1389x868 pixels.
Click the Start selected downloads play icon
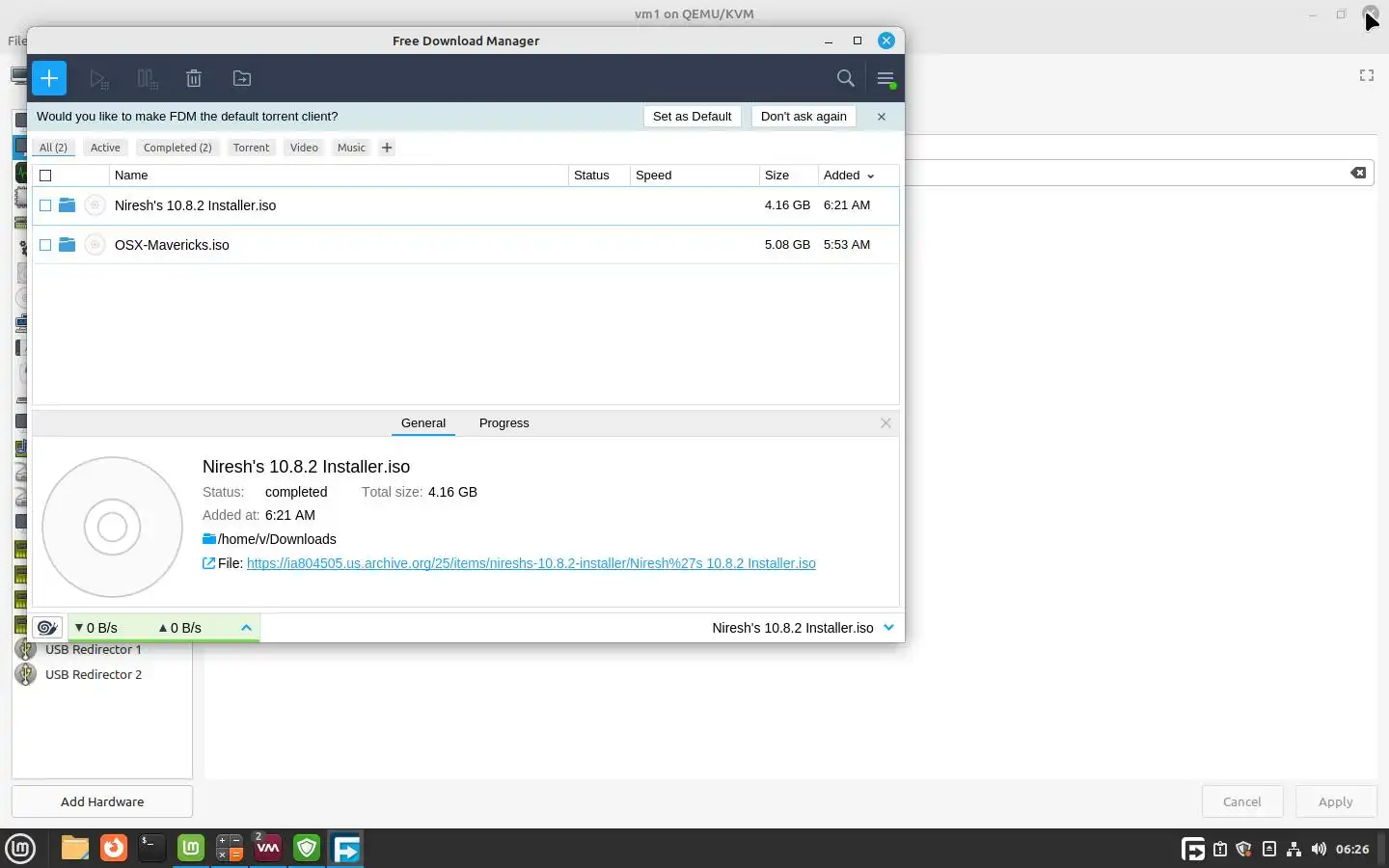(x=98, y=79)
